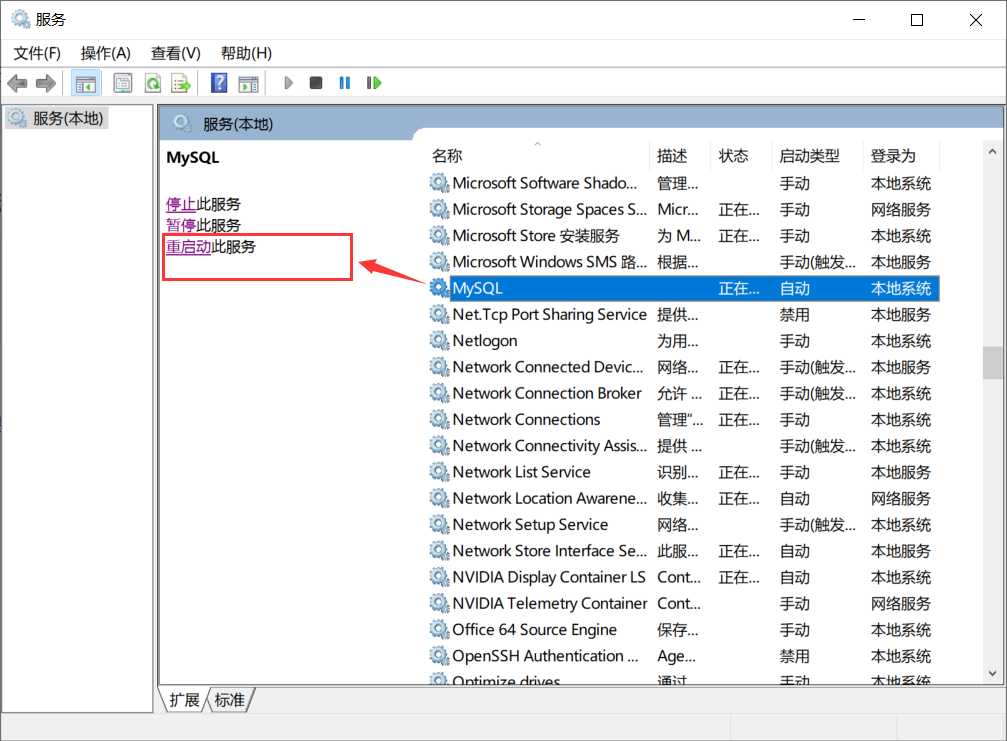
Task: Open the 操作(A) menu
Action: tap(106, 53)
